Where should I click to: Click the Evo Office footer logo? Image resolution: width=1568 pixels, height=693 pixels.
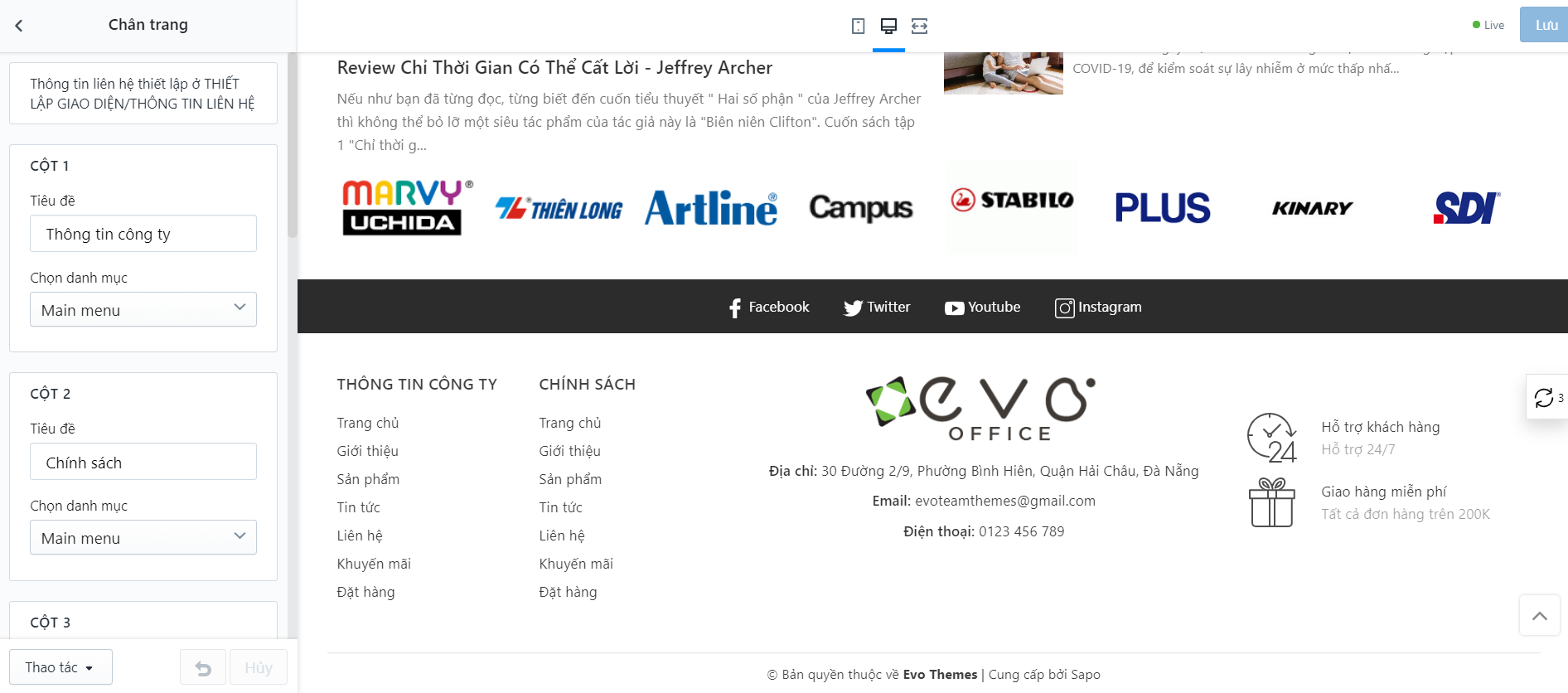tap(981, 409)
